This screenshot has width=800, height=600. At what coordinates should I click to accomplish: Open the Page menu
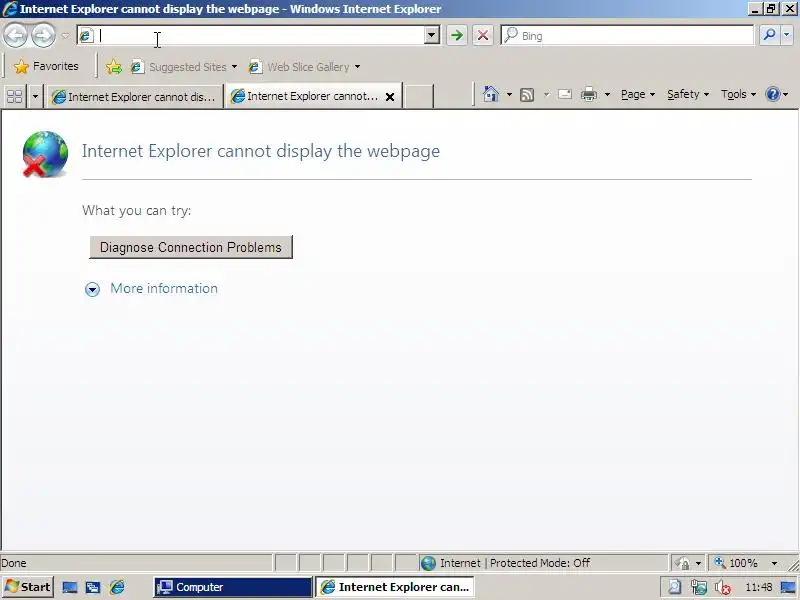click(x=638, y=94)
